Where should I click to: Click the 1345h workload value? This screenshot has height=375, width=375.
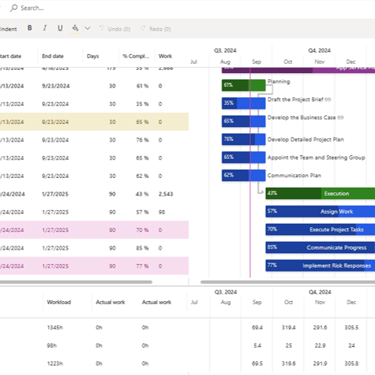tap(55, 328)
